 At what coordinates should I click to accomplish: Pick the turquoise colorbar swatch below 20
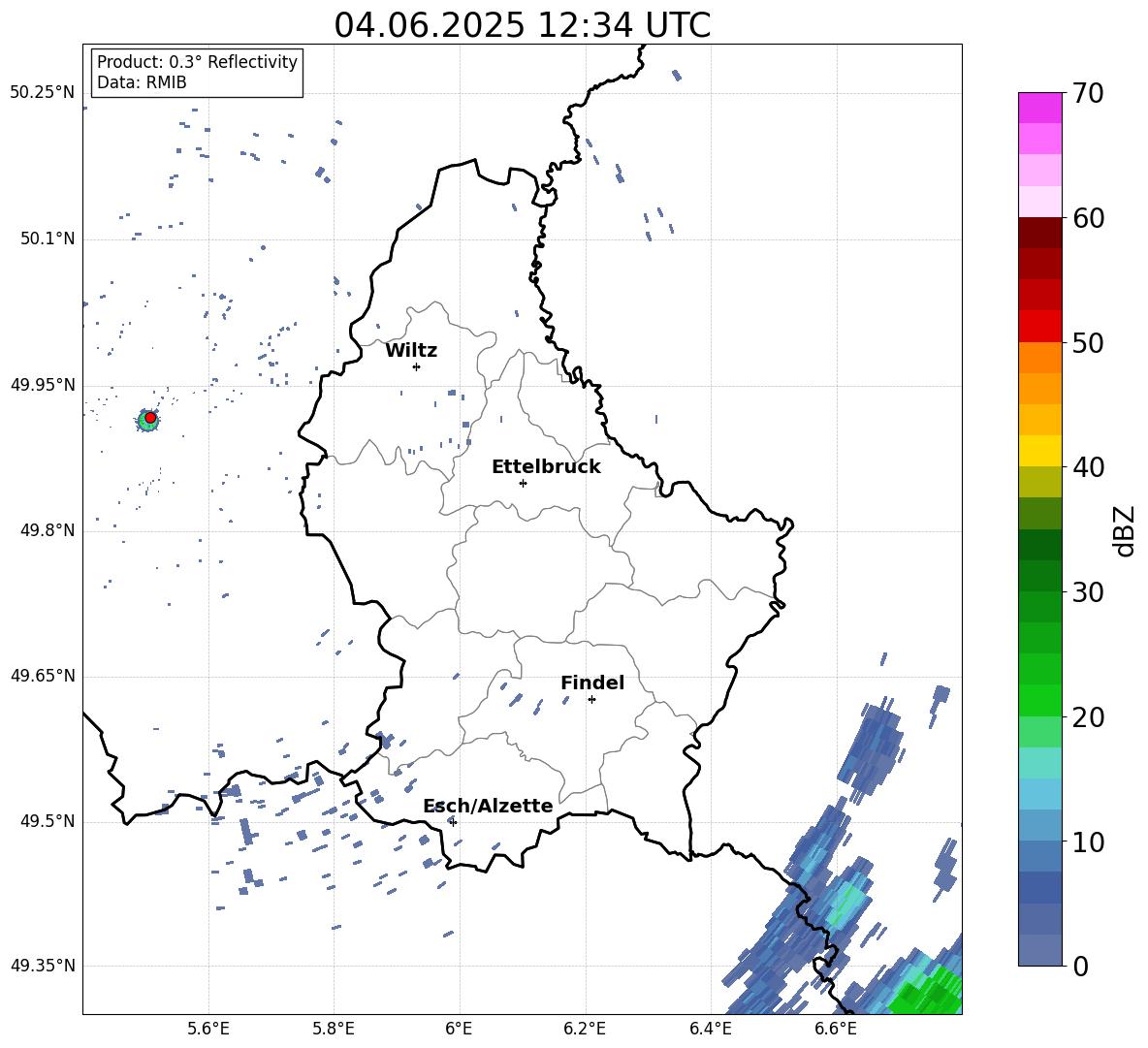(x=1039, y=763)
